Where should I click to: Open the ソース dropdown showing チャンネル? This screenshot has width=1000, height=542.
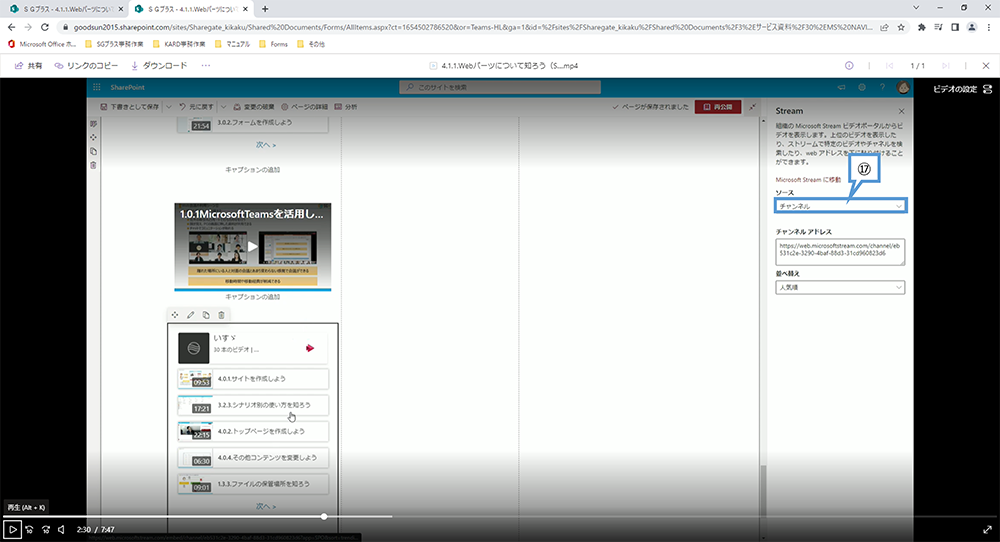click(840, 206)
